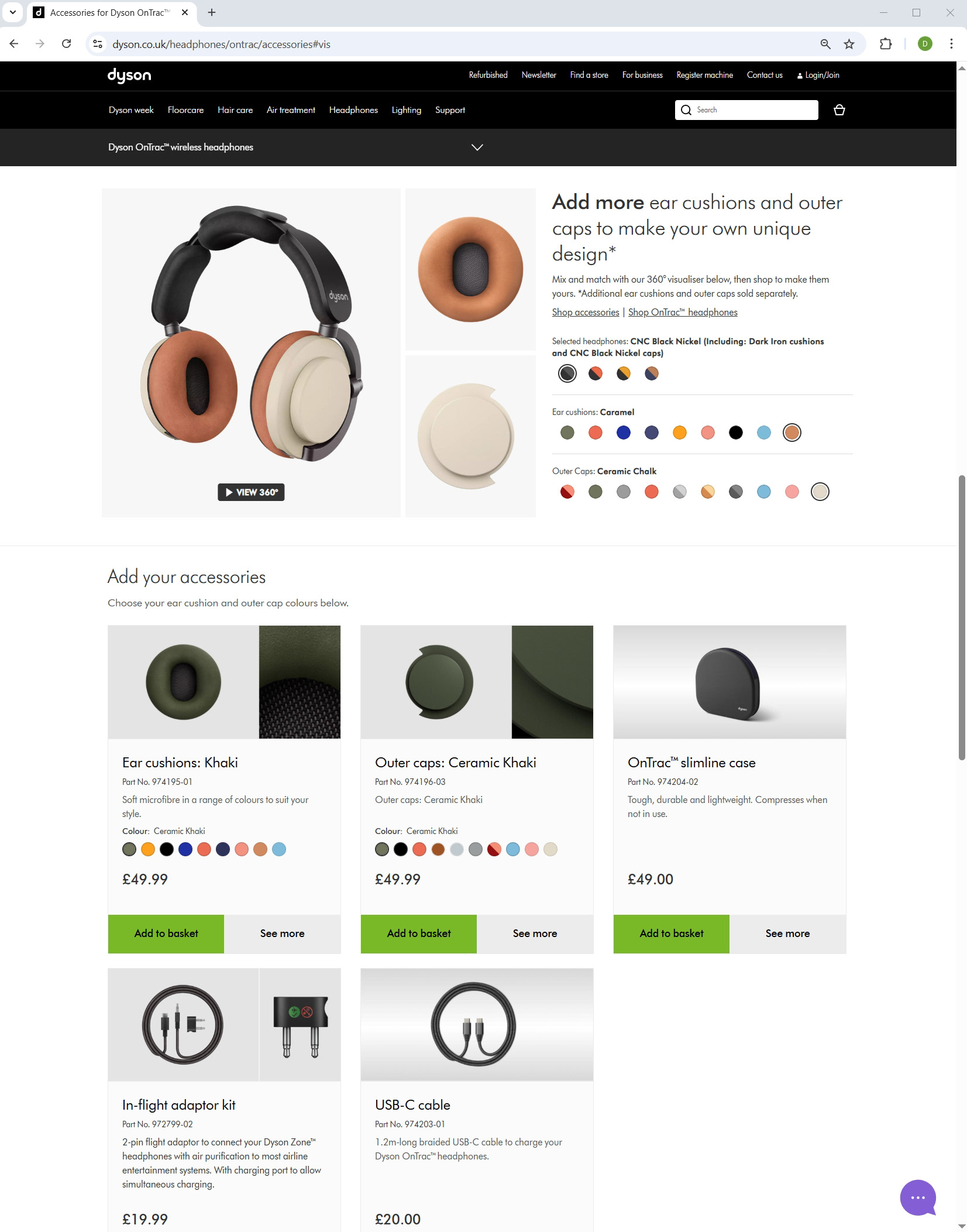Click the page zoom magnifier icon
This screenshot has width=967, height=1232.
825,44
